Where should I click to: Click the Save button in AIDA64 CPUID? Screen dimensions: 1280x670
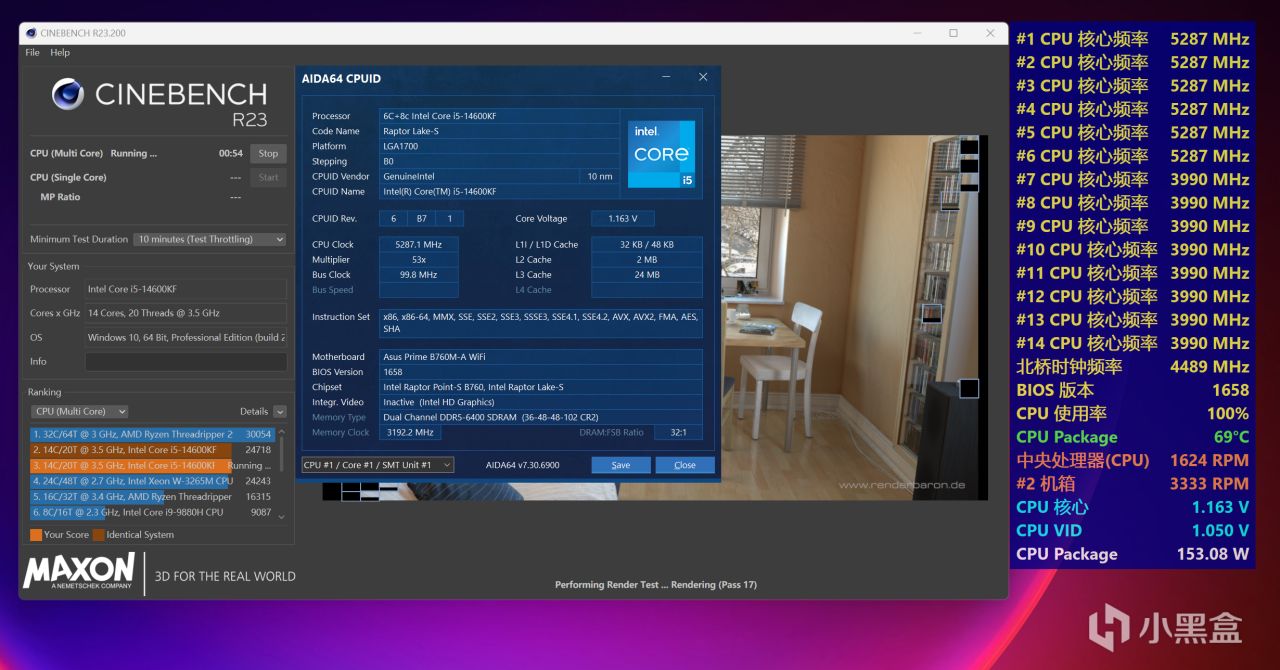621,465
